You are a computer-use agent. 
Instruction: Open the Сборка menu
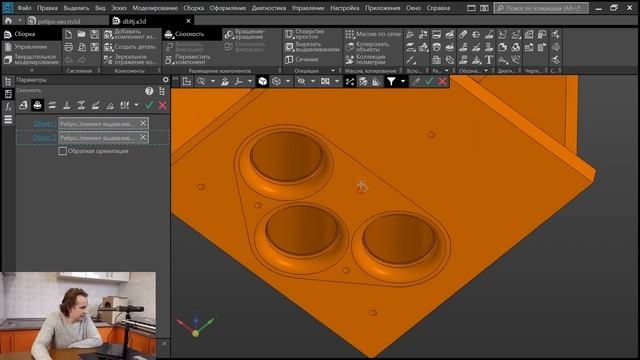coord(194,8)
